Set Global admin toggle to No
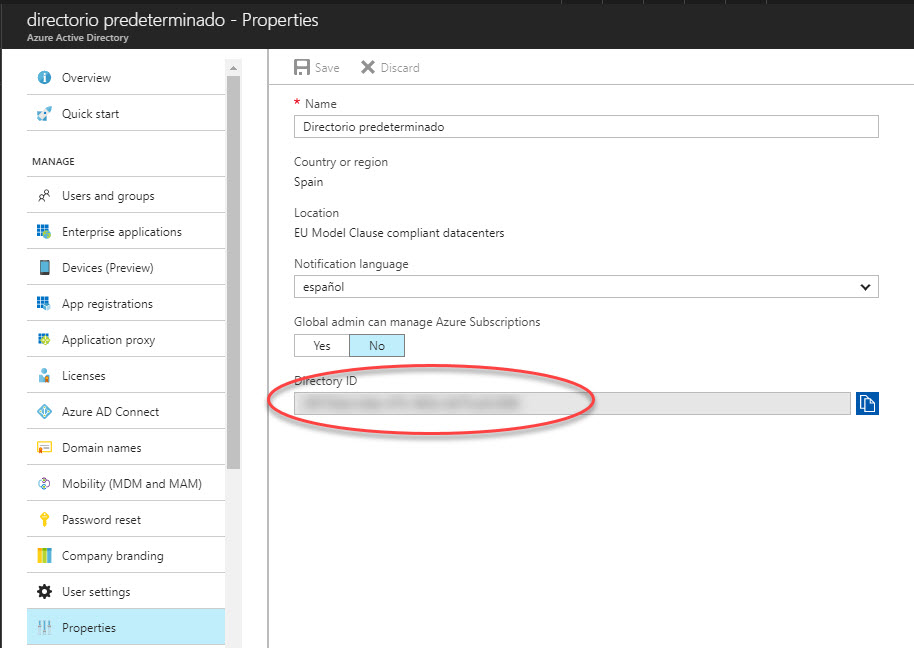The image size is (914, 648). (377, 346)
